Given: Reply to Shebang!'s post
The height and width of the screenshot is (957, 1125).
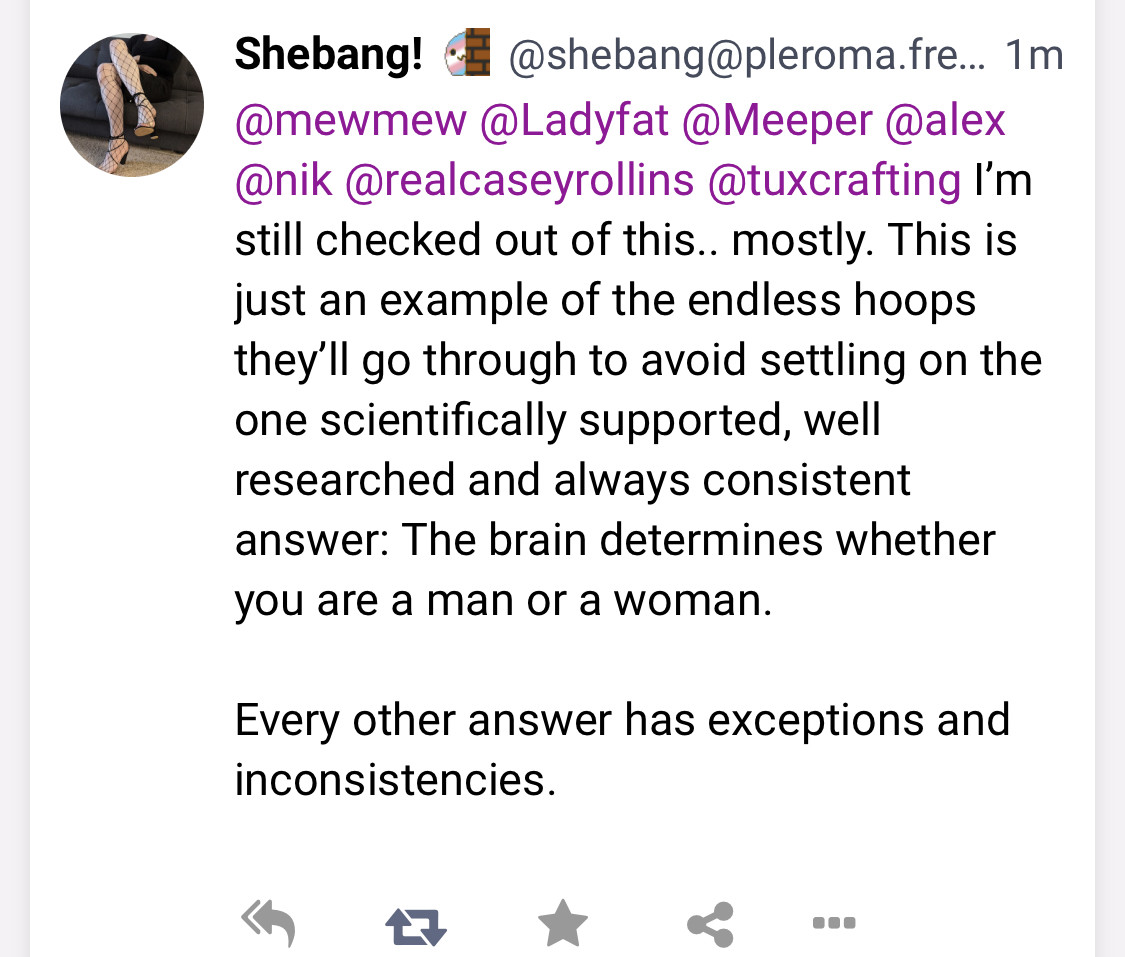Looking at the screenshot, I should [268, 923].
